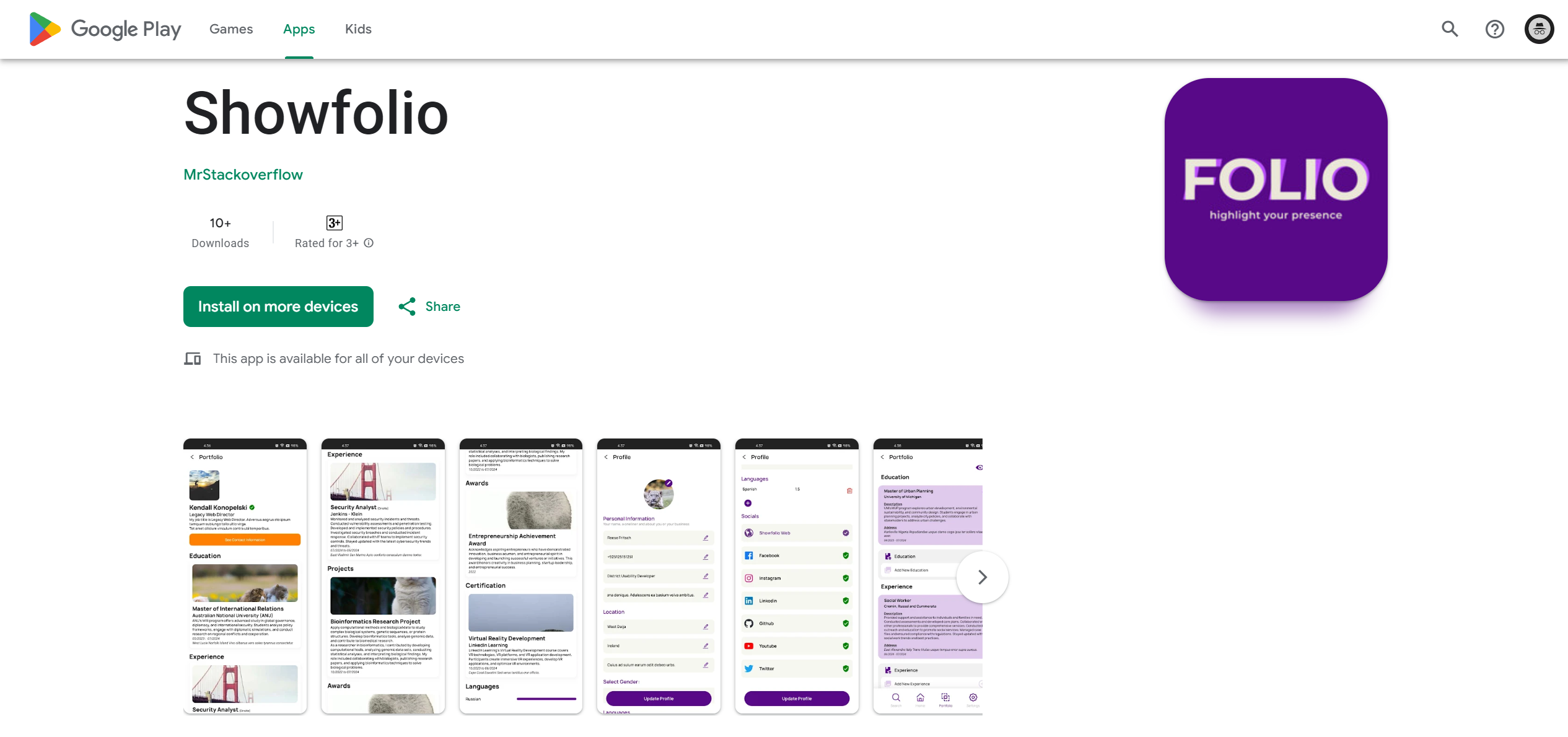The image size is (1568, 737).
Task: Click the Showfolio app title
Action: 316,113
